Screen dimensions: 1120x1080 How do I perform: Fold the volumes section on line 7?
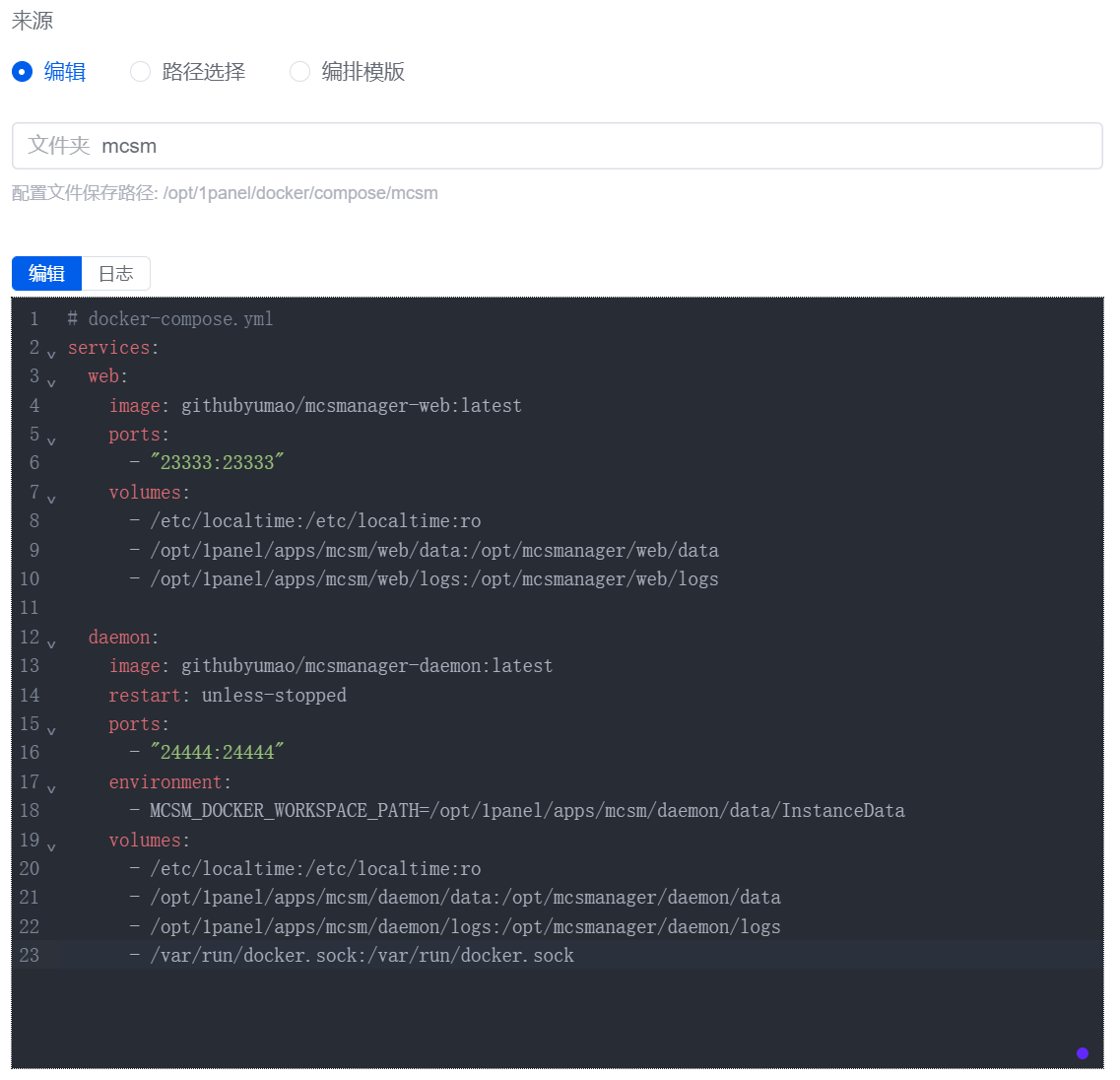[x=51, y=500]
